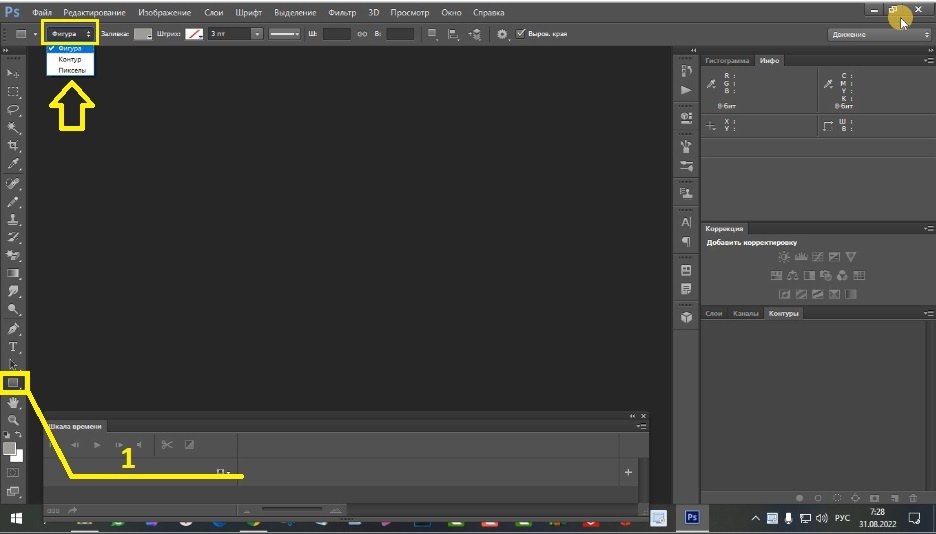Click the delete path trash icon
Screen dimensions: 936x534
[x=913, y=498]
